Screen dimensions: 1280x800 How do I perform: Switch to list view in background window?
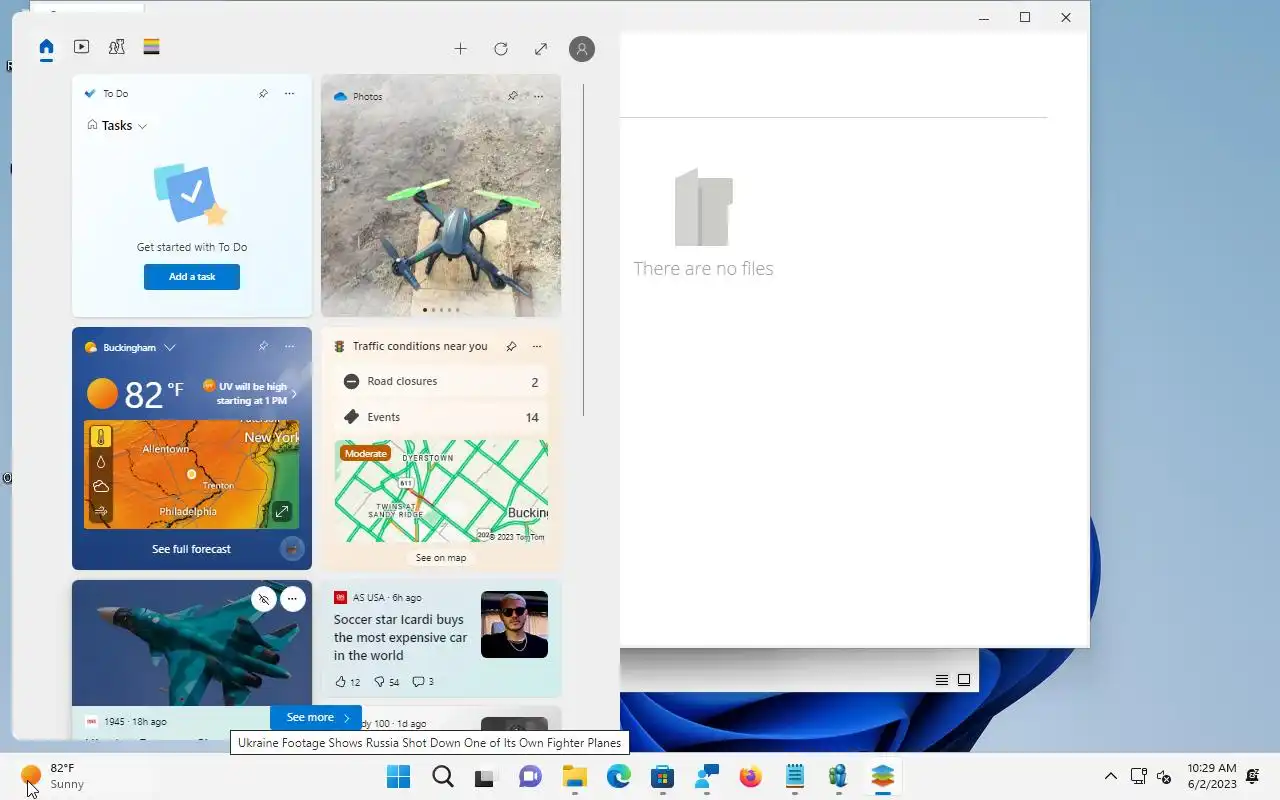tap(941, 680)
